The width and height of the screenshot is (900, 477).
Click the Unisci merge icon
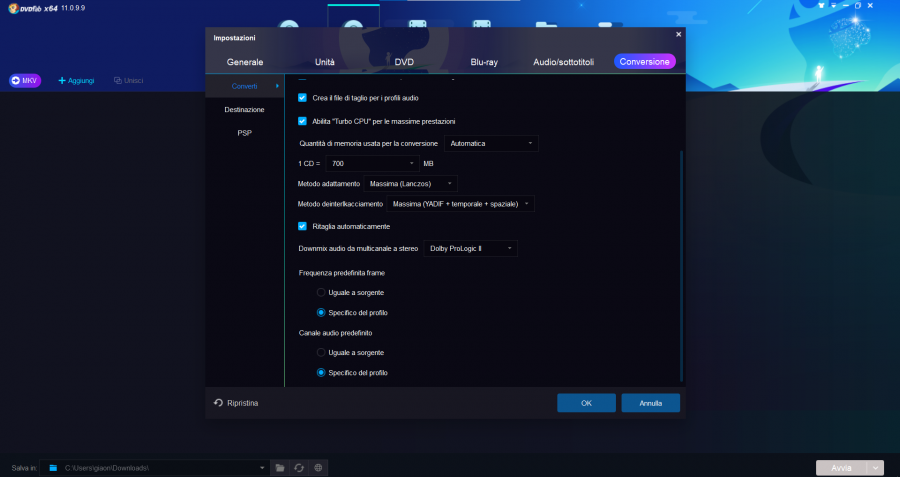tap(118, 80)
